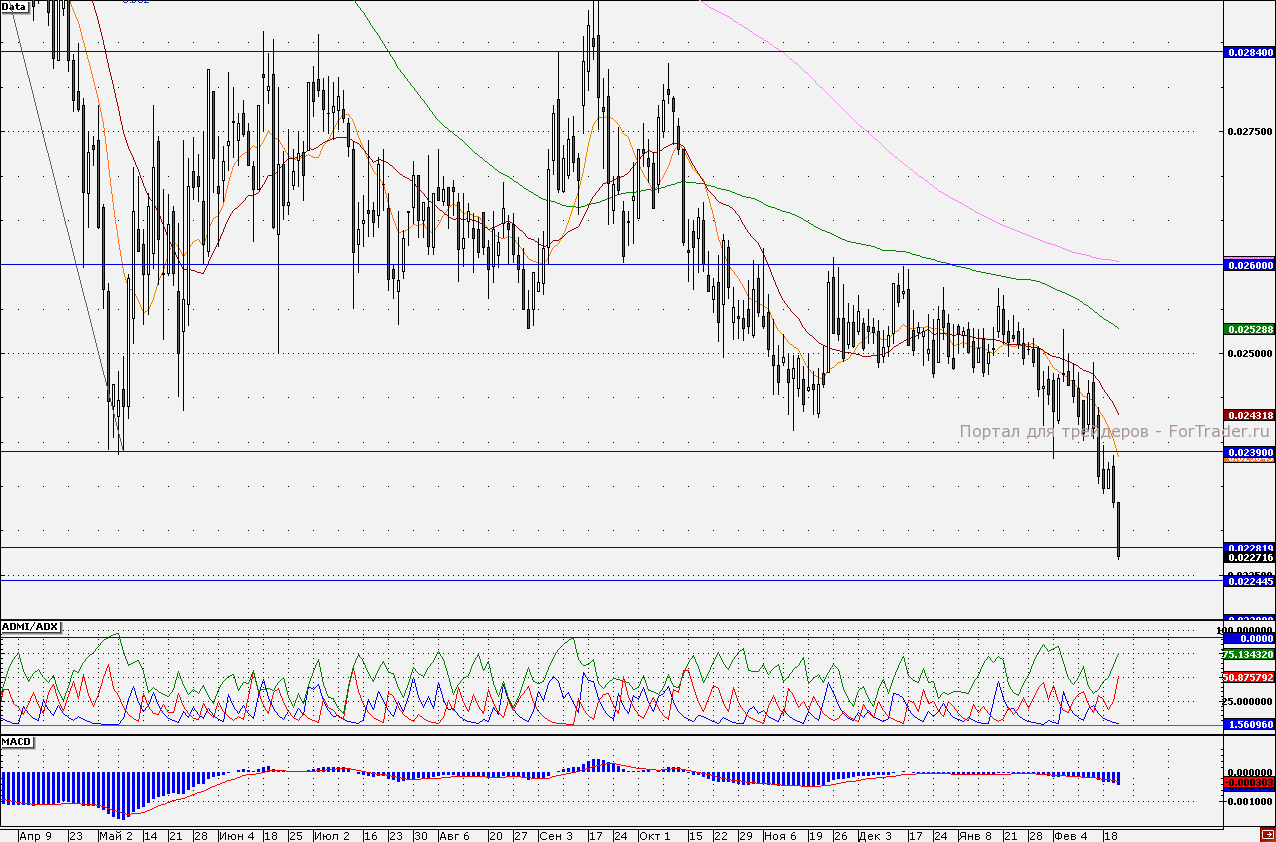Click the Окт 1 date label
This screenshot has height=842, width=1276.
point(654,835)
